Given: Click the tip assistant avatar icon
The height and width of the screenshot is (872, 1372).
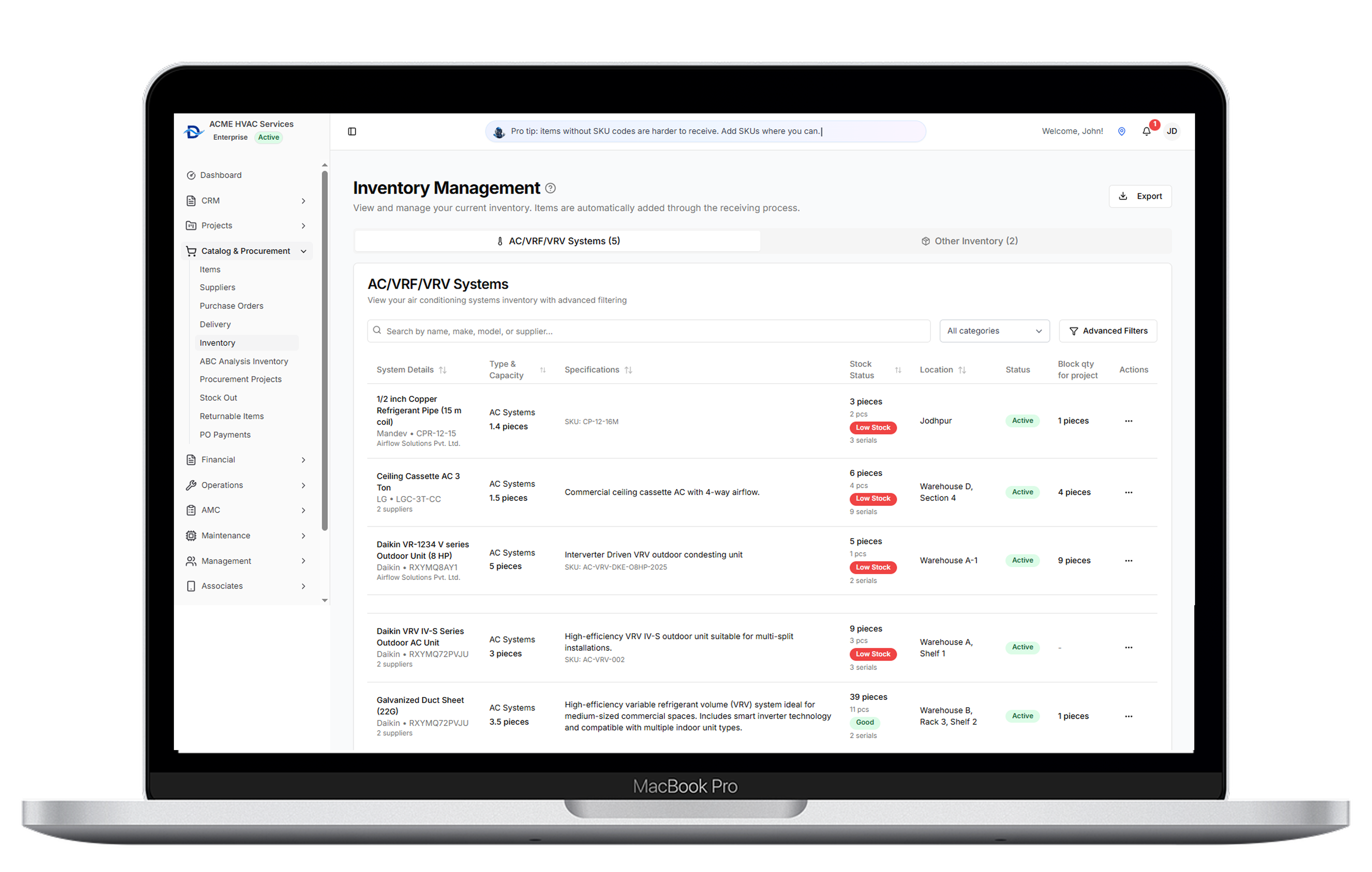Looking at the screenshot, I should coord(499,132).
